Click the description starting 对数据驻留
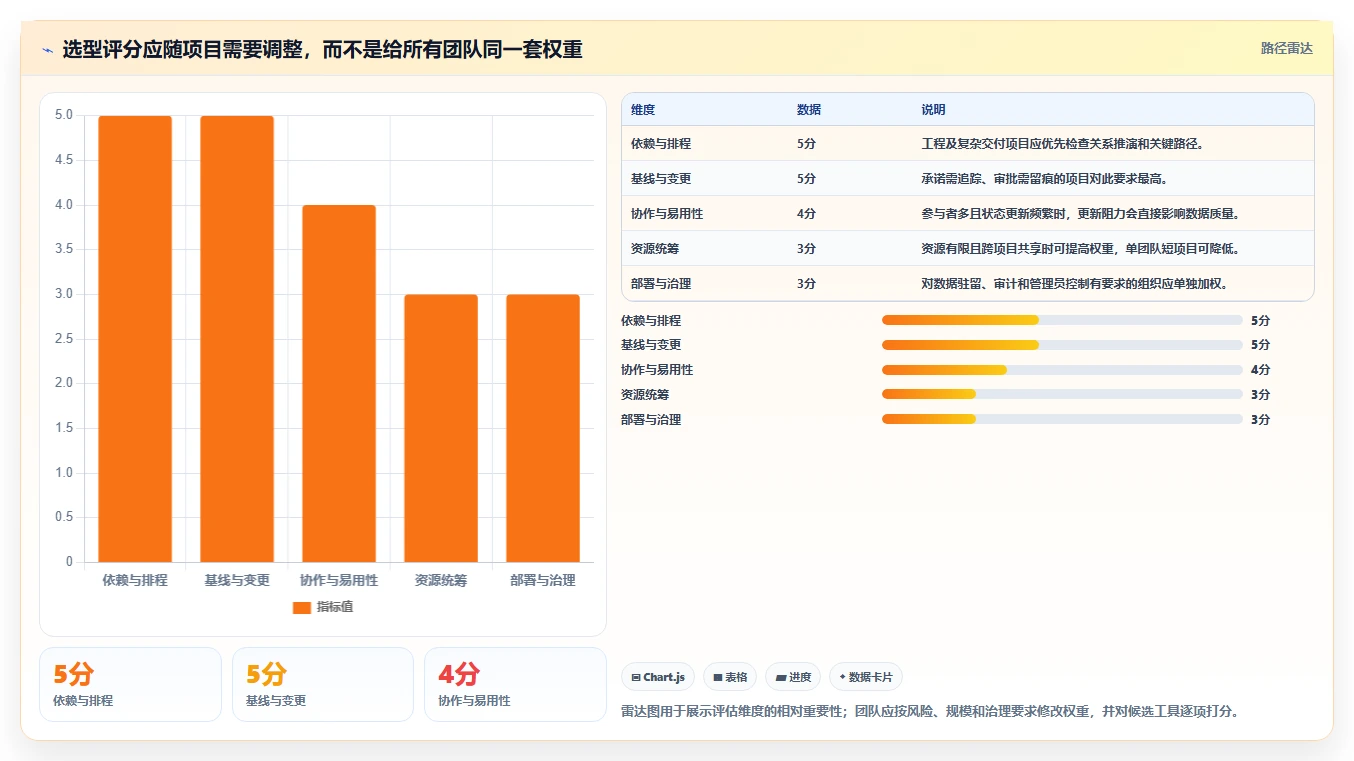The height and width of the screenshot is (761, 1354). [1075, 284]
